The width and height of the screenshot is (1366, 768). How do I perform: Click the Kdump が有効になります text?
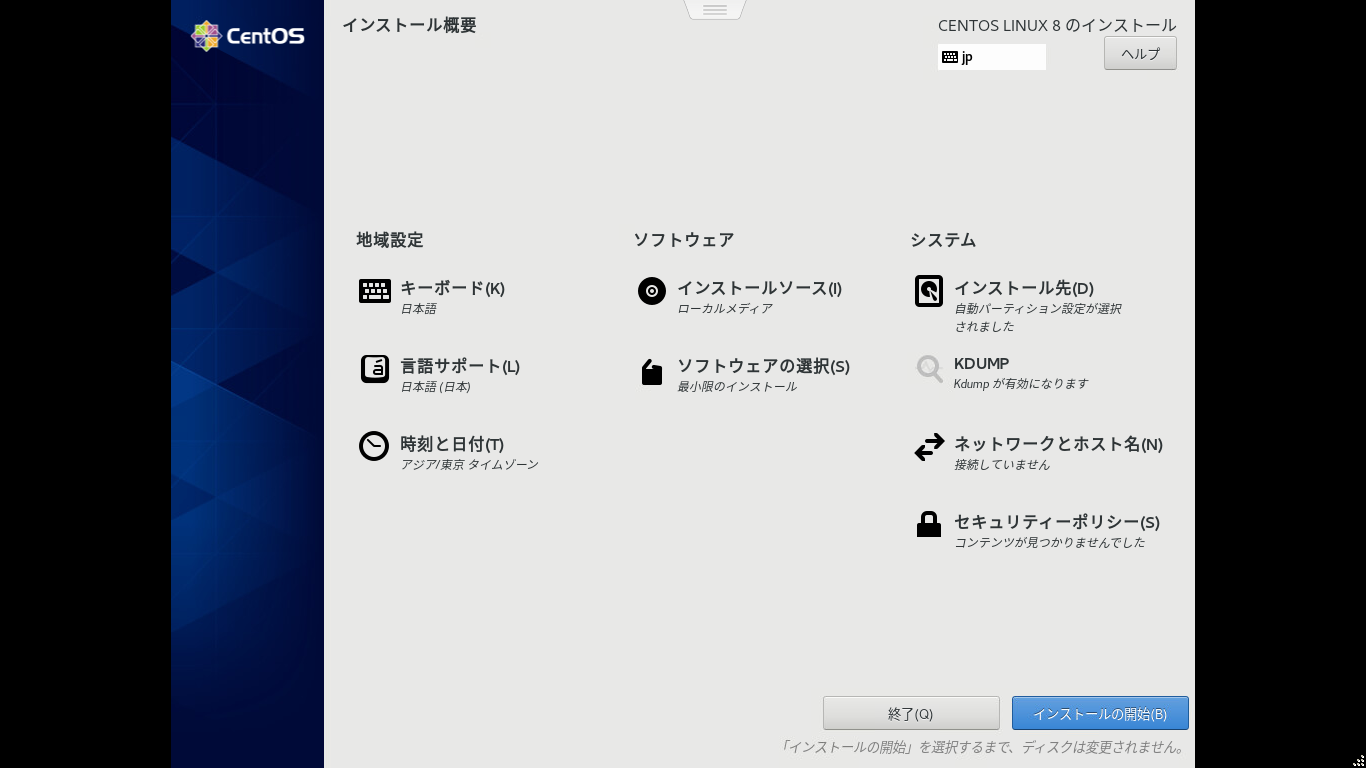[x=1021, y=384]
